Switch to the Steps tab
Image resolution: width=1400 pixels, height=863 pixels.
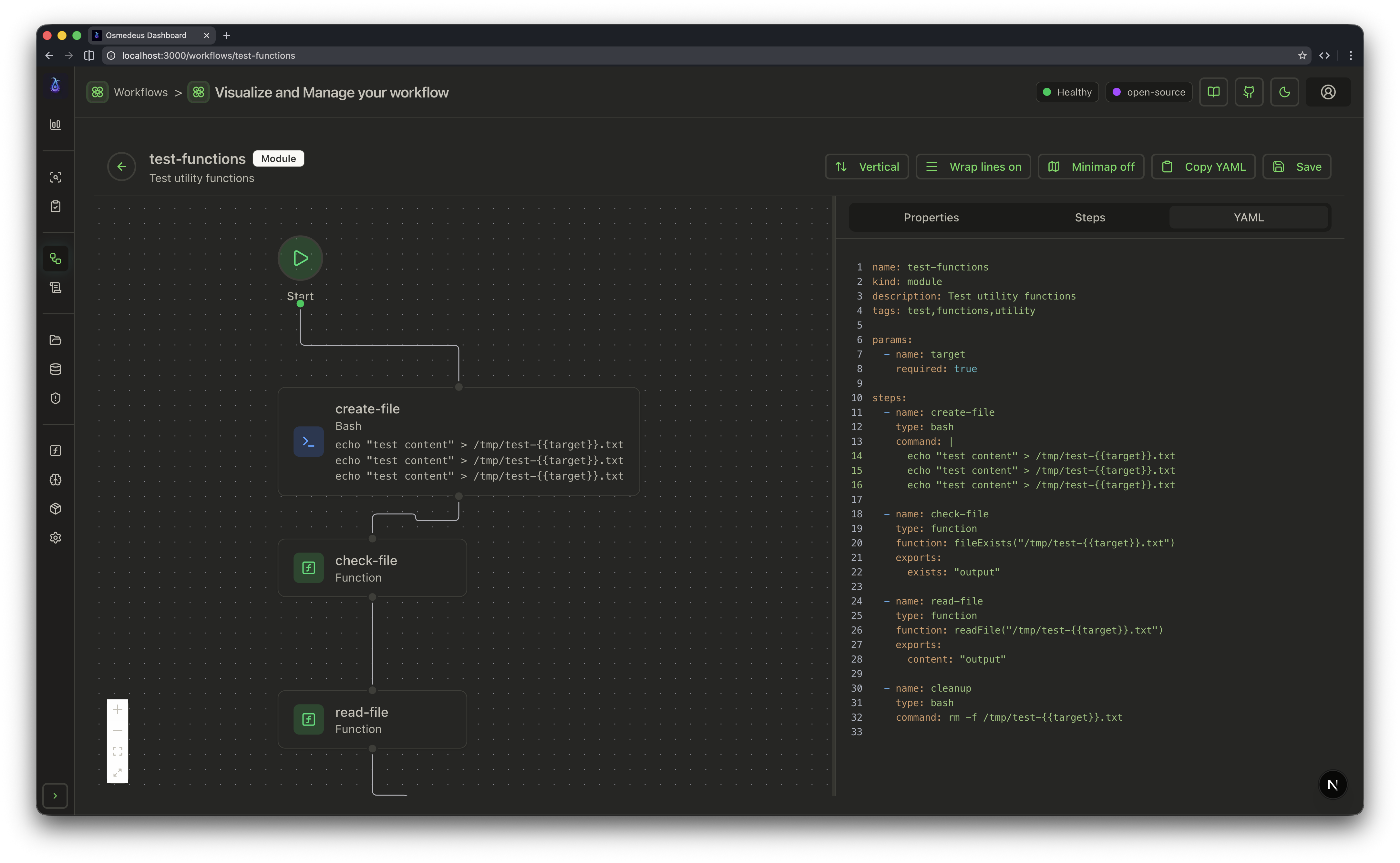1089,217
